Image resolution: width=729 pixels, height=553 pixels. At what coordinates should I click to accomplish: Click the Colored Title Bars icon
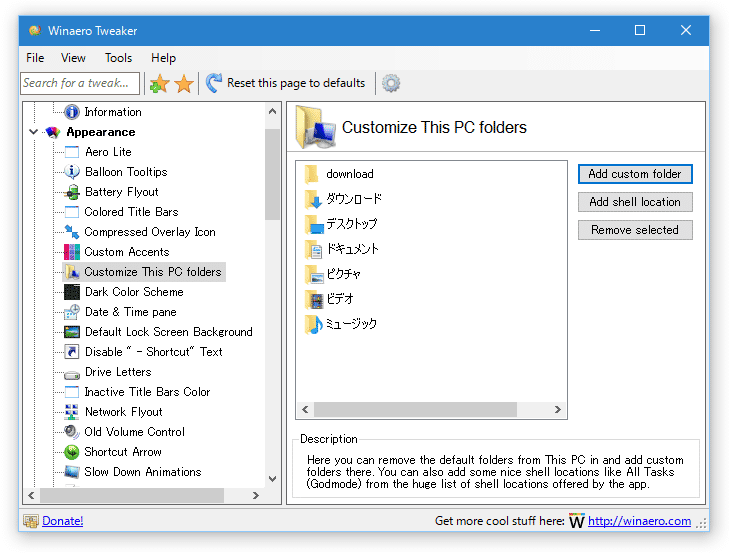pyautogui.click(x=72, y=212)
